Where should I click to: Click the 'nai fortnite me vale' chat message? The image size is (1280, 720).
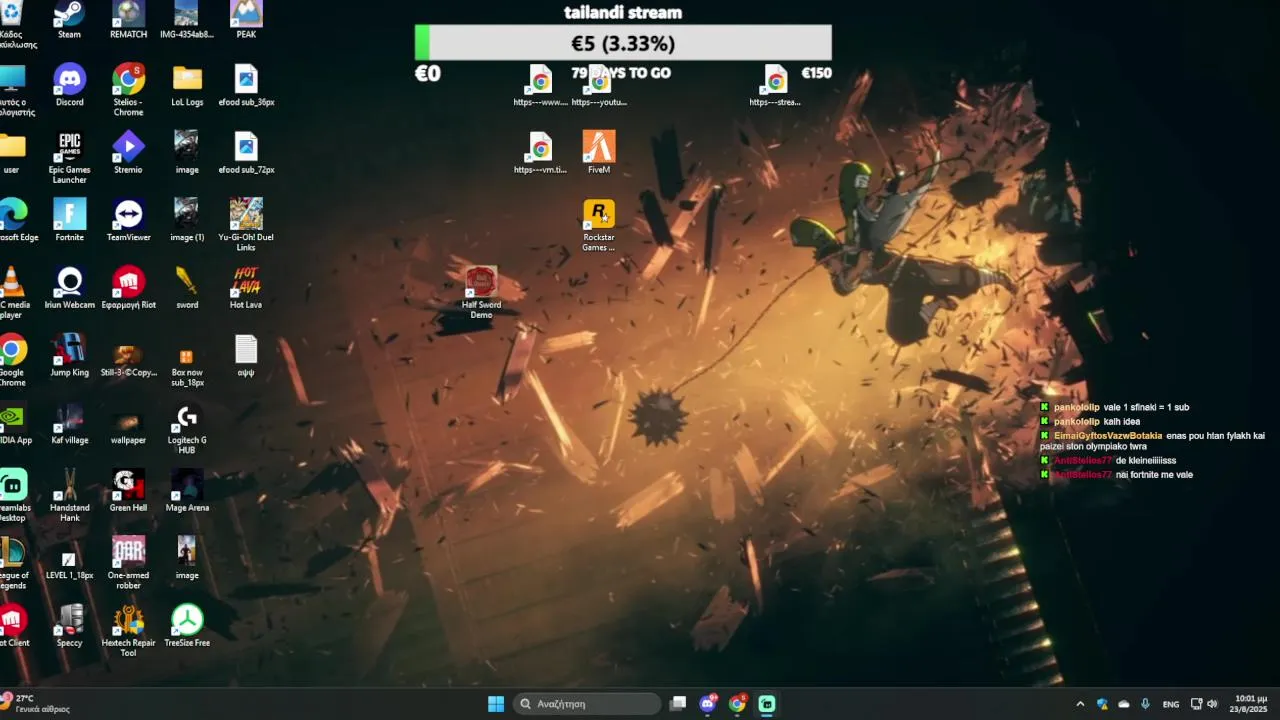pos(1154,475)
